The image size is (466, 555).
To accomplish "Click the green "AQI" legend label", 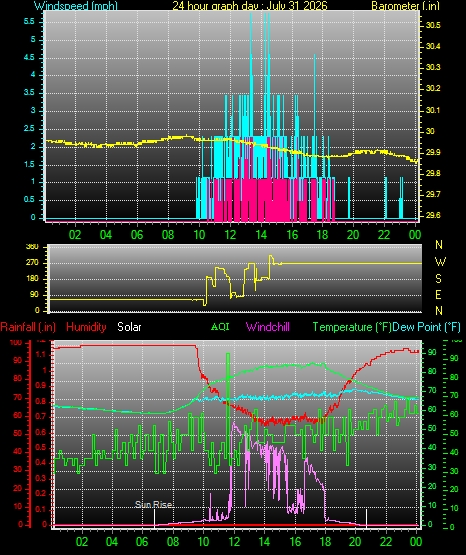I will [220, 326].
